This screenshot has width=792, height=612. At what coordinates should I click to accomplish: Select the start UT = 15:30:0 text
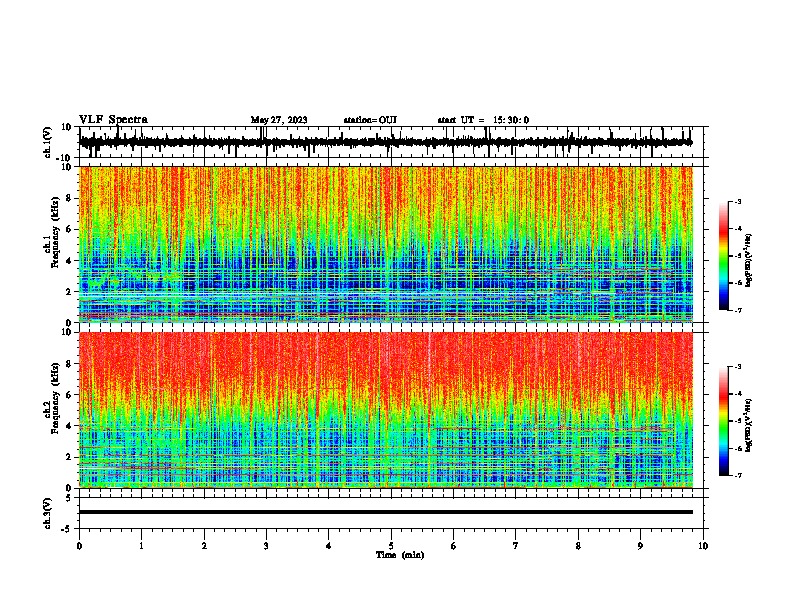click(x=483, y=120)
